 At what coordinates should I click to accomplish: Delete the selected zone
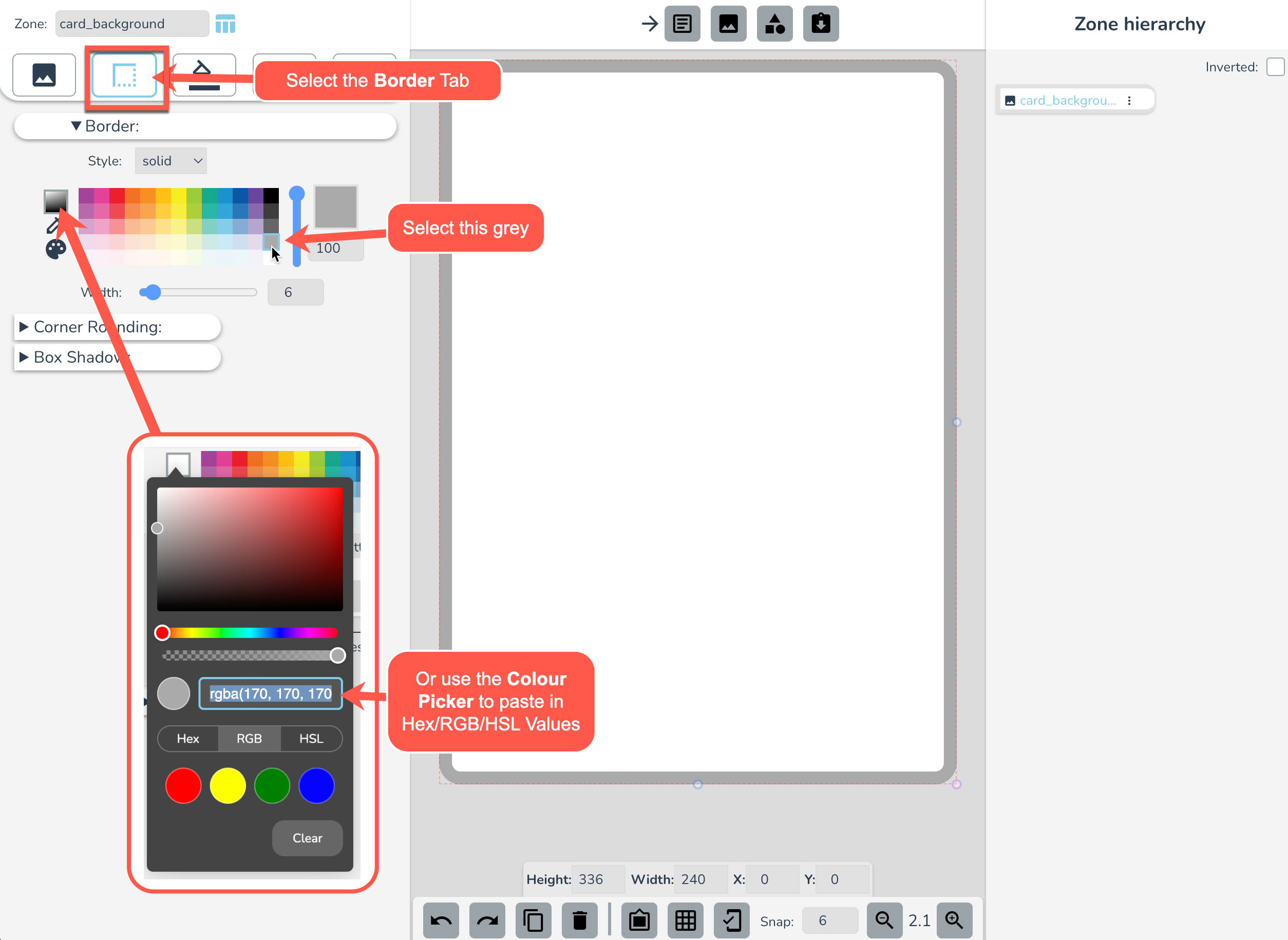coord(580,920)
